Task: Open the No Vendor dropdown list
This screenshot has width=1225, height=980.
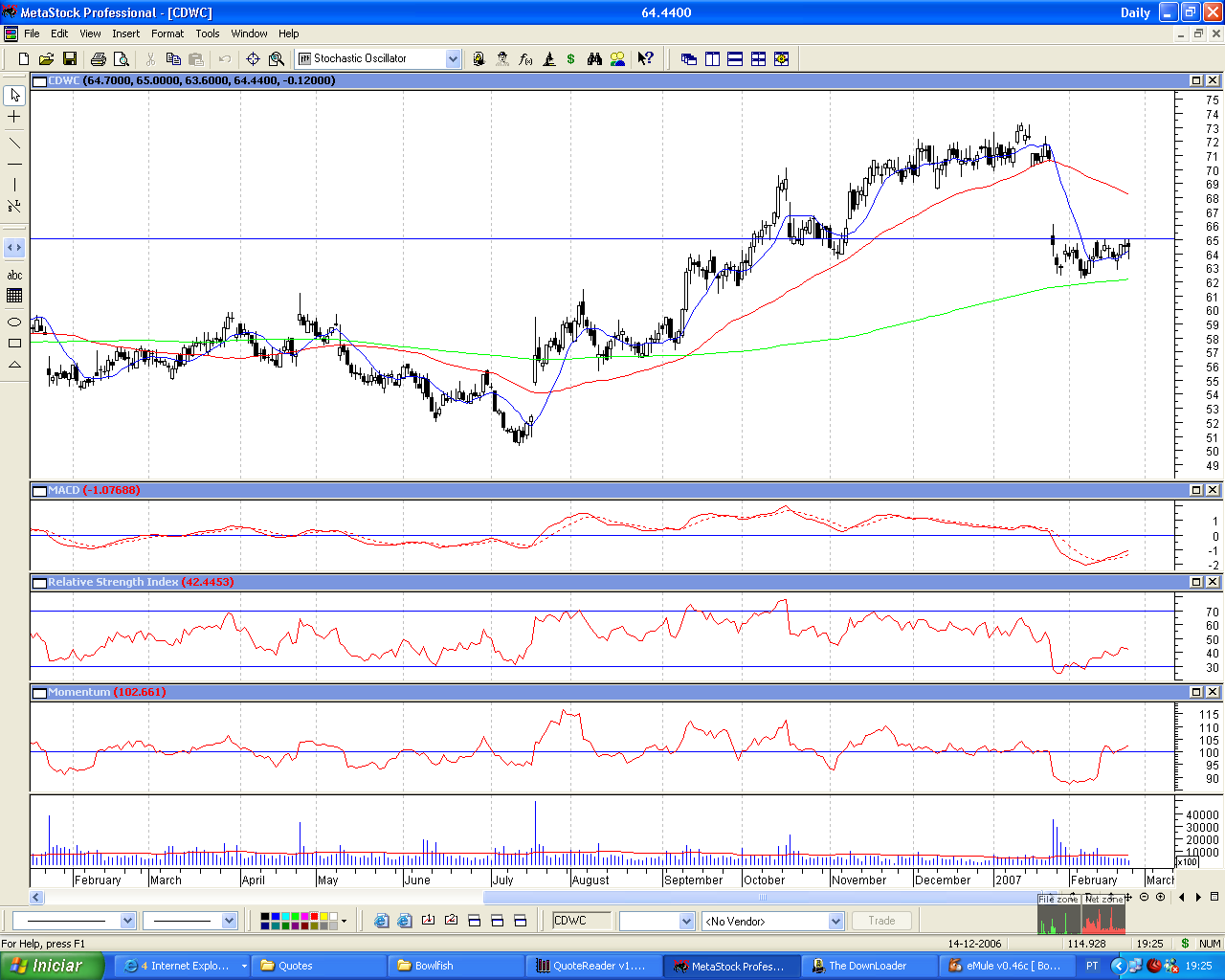Action: (x=835, y=921)
